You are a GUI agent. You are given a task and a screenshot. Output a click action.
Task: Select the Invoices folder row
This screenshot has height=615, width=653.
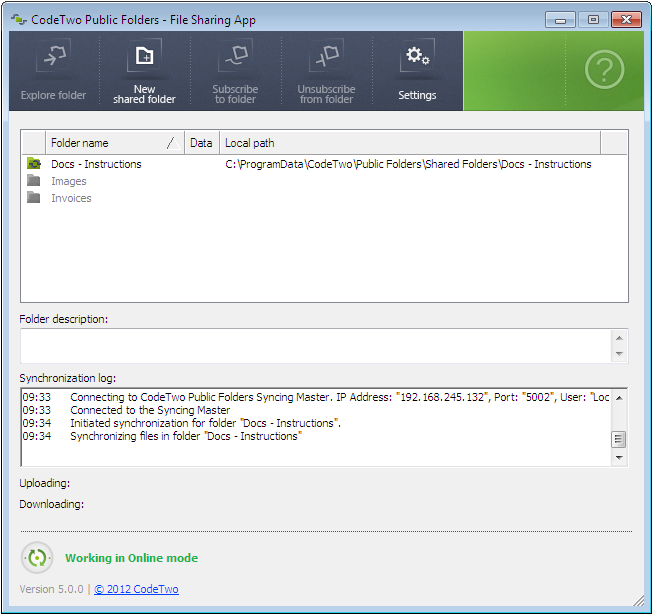pos(324,198)
